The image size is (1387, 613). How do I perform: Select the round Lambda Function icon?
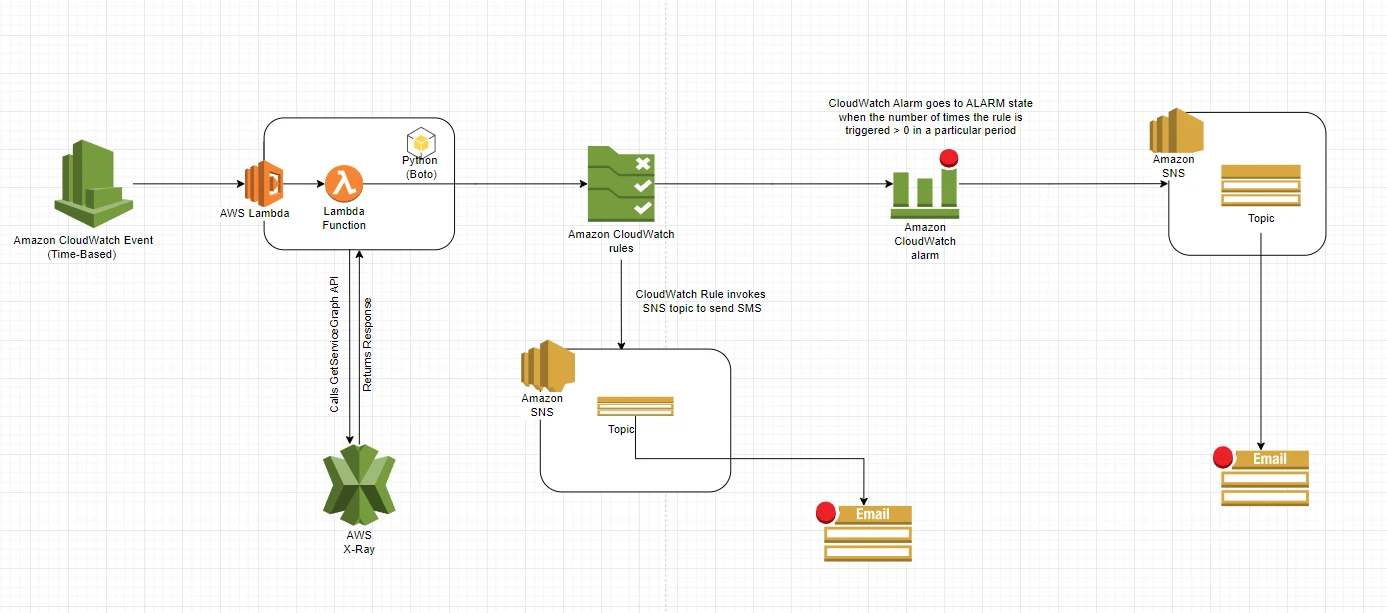click(x=344, y=184)
